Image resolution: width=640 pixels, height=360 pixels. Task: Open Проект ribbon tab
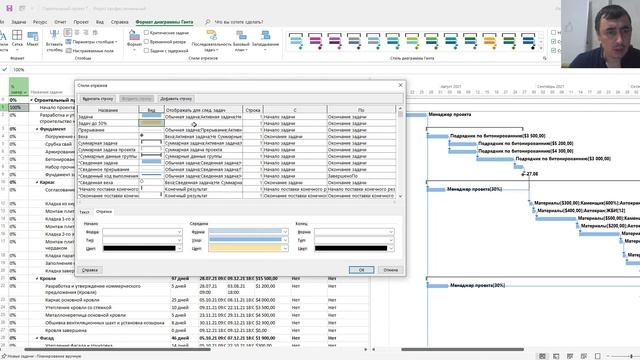[x=81, y=22]
